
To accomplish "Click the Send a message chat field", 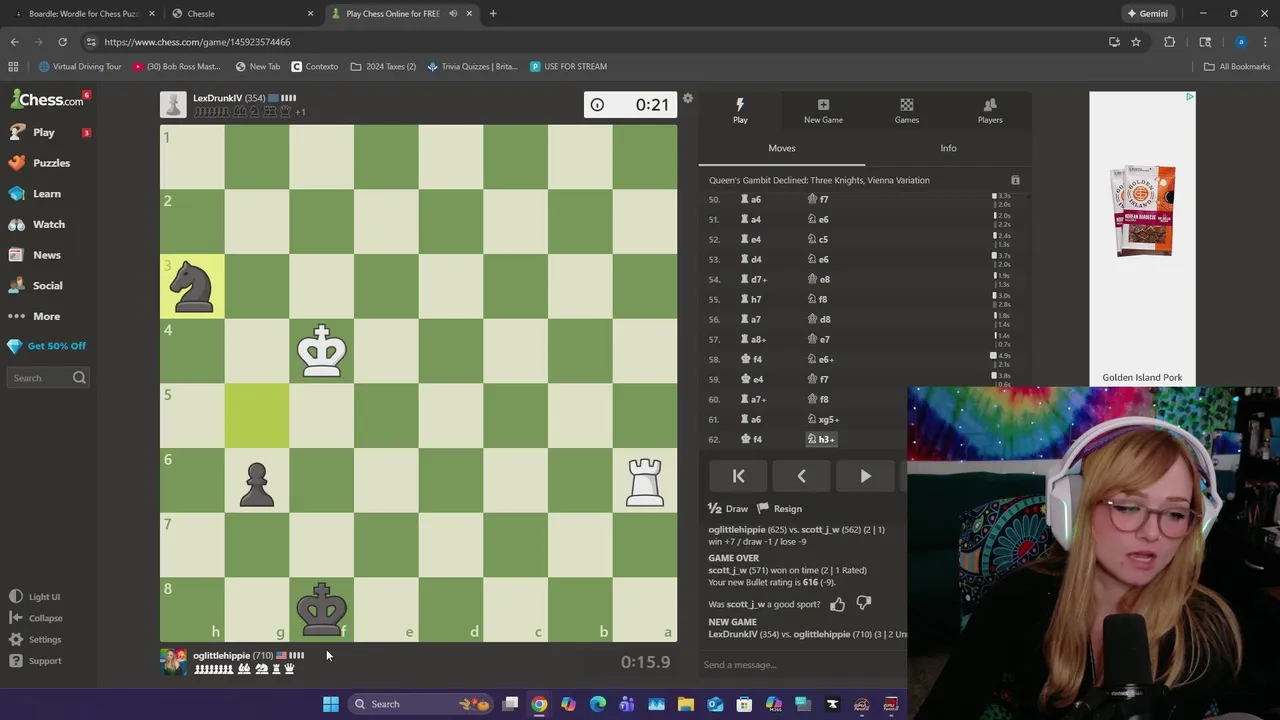I will tap(802, 665).
